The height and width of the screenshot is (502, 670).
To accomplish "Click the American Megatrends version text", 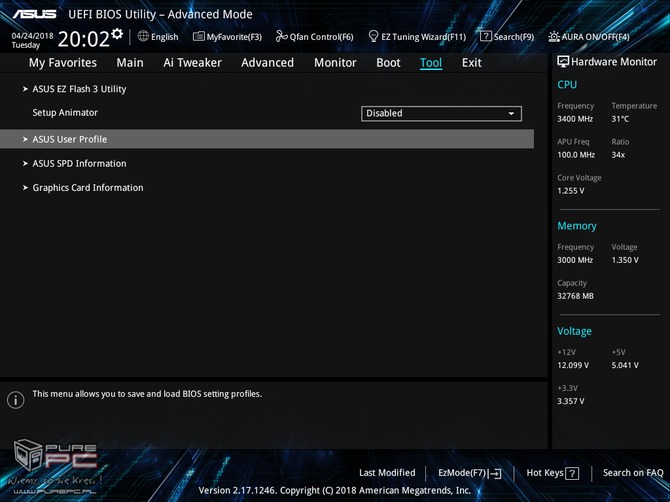I will 335,490.
